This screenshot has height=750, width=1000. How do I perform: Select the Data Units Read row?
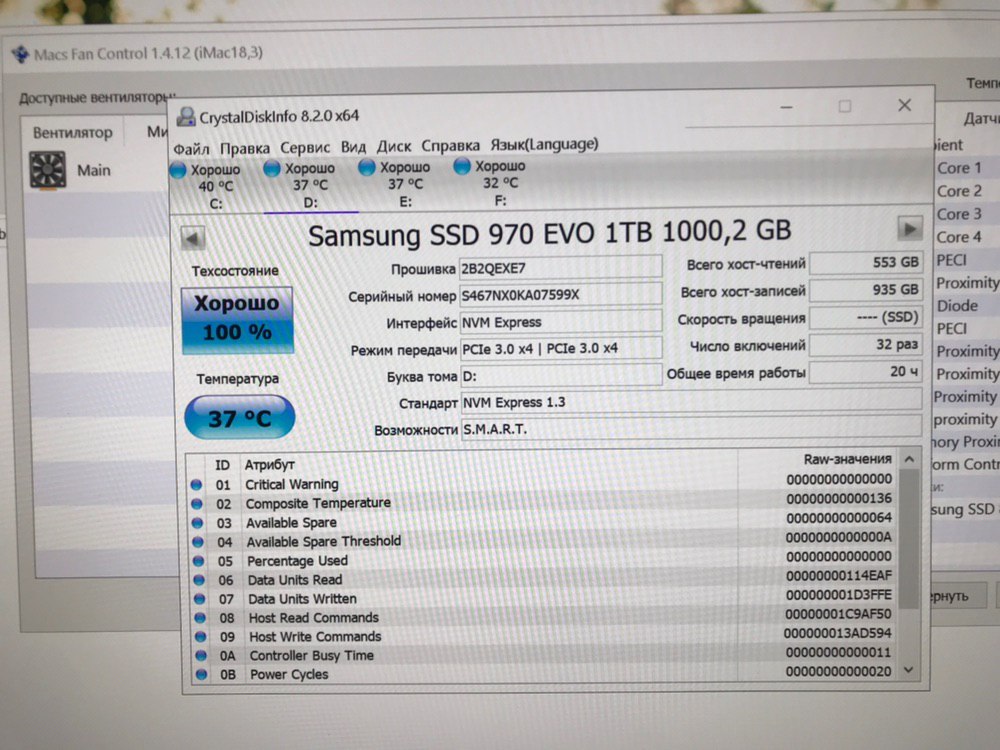[542, 578]
